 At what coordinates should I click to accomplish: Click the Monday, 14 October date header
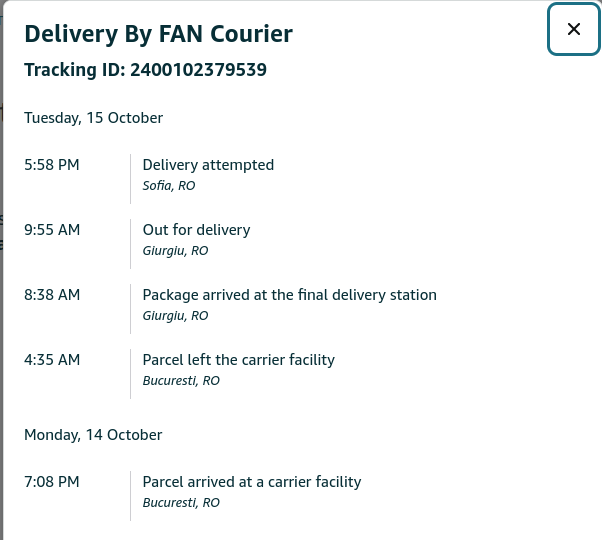(93, 435)
